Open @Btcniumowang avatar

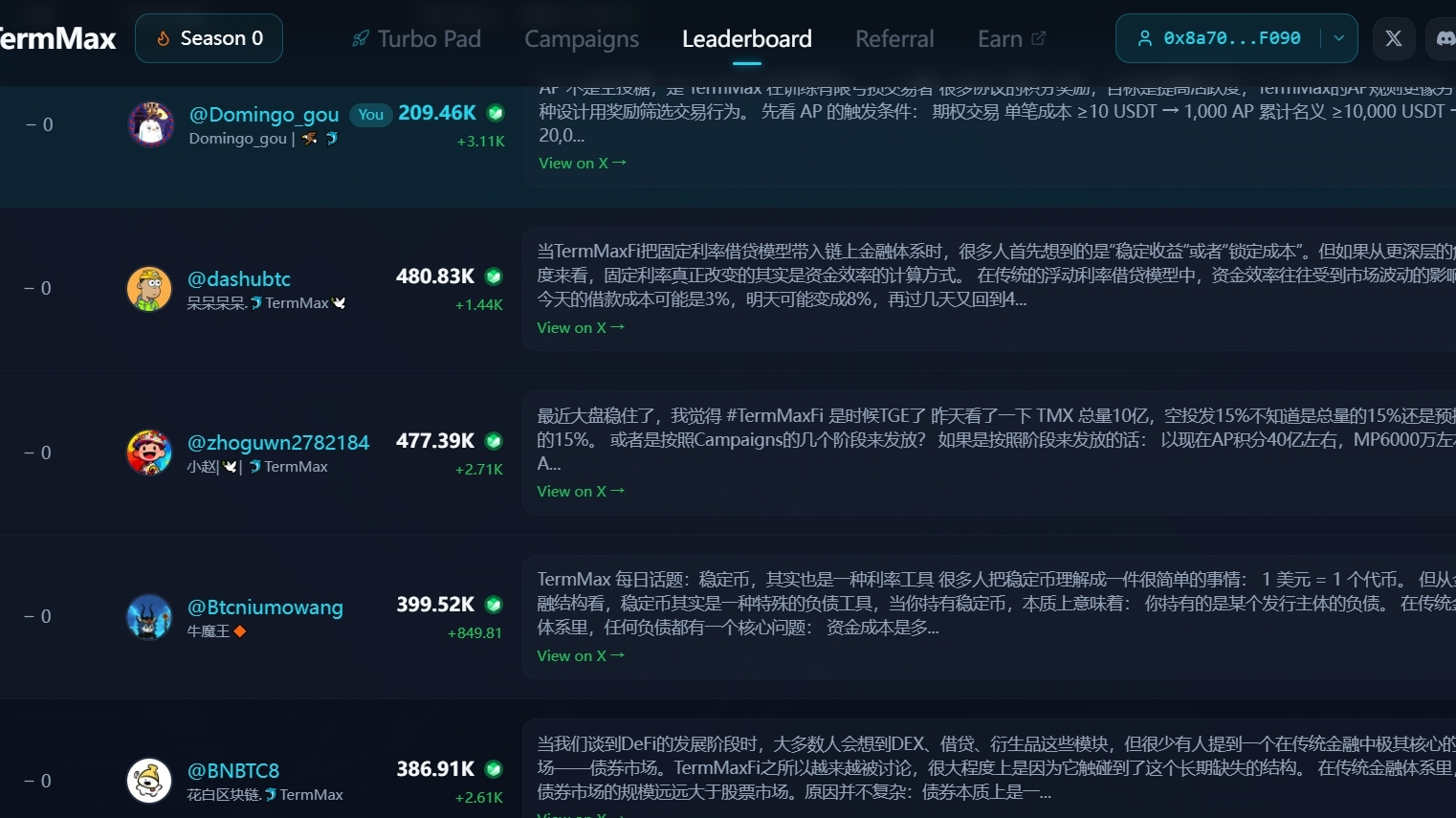pyautogui.click(x=149, y=617)
